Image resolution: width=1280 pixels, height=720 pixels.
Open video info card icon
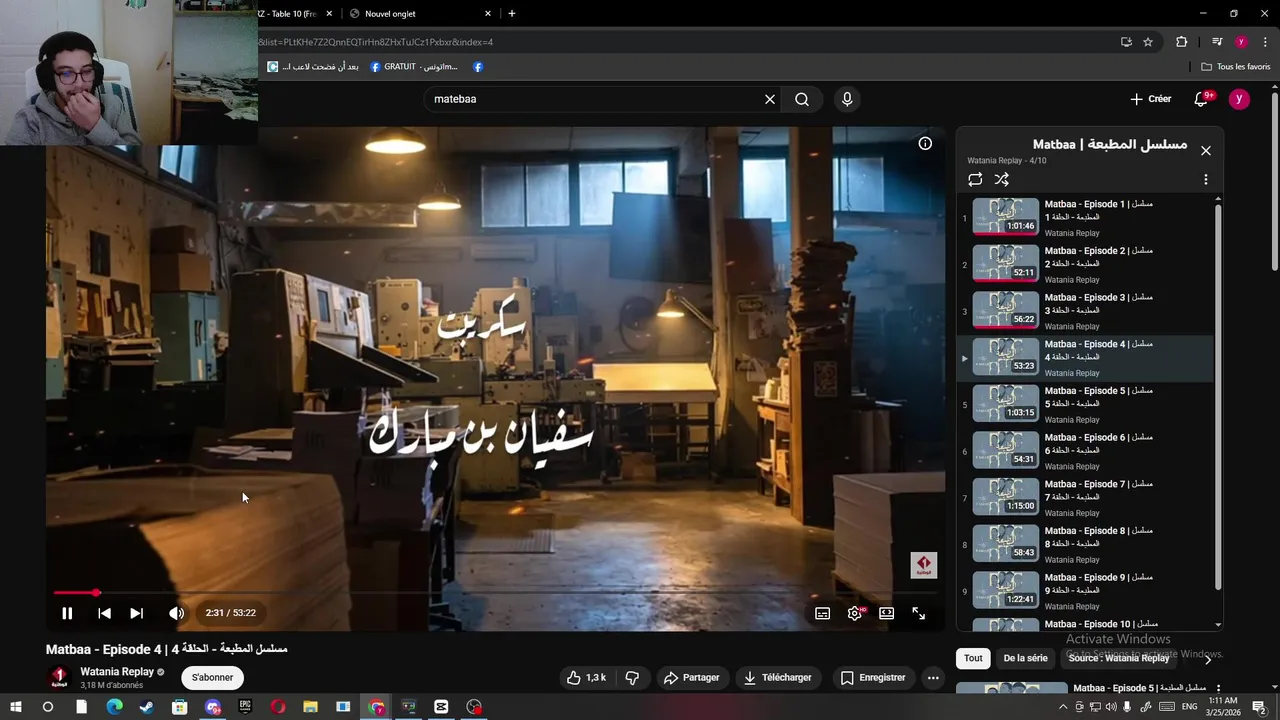click(x=925, y=143)
